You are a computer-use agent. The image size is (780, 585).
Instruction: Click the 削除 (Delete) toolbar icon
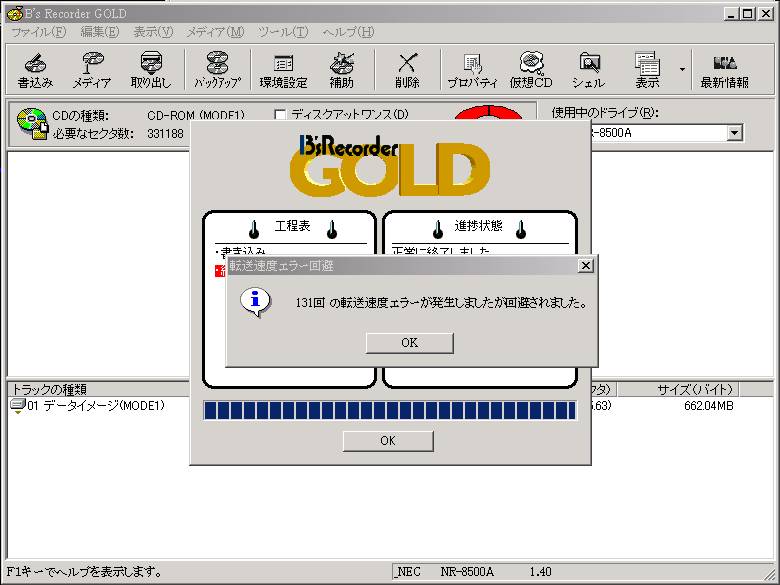407,70
